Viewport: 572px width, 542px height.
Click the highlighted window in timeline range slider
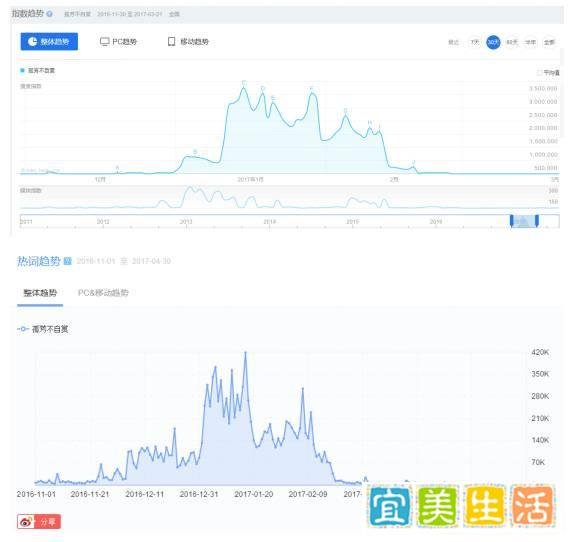[524, 221]
